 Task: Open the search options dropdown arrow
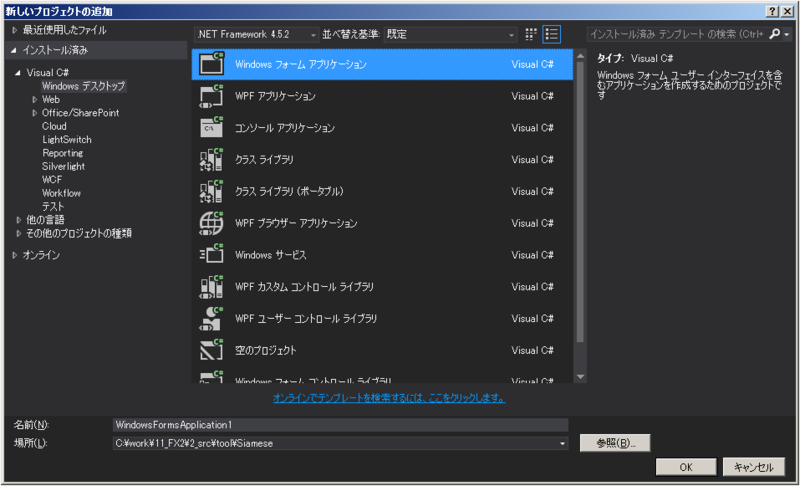(787, 34)
